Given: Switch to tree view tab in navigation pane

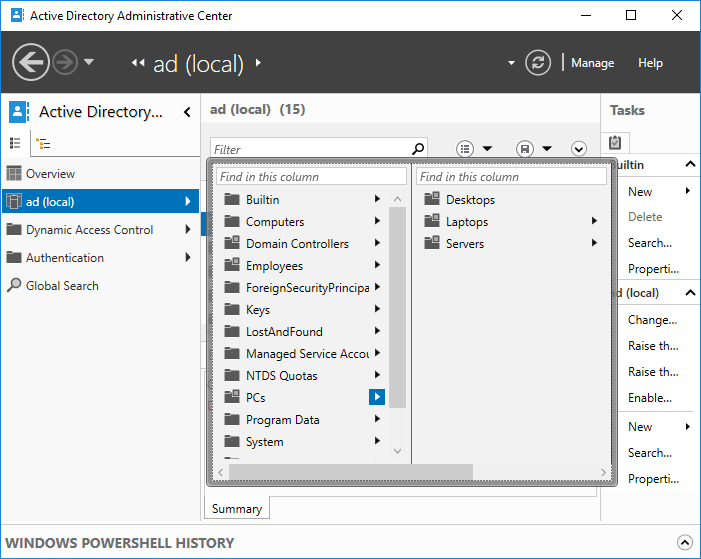Looking at the screenshot, I should (43, 144).
